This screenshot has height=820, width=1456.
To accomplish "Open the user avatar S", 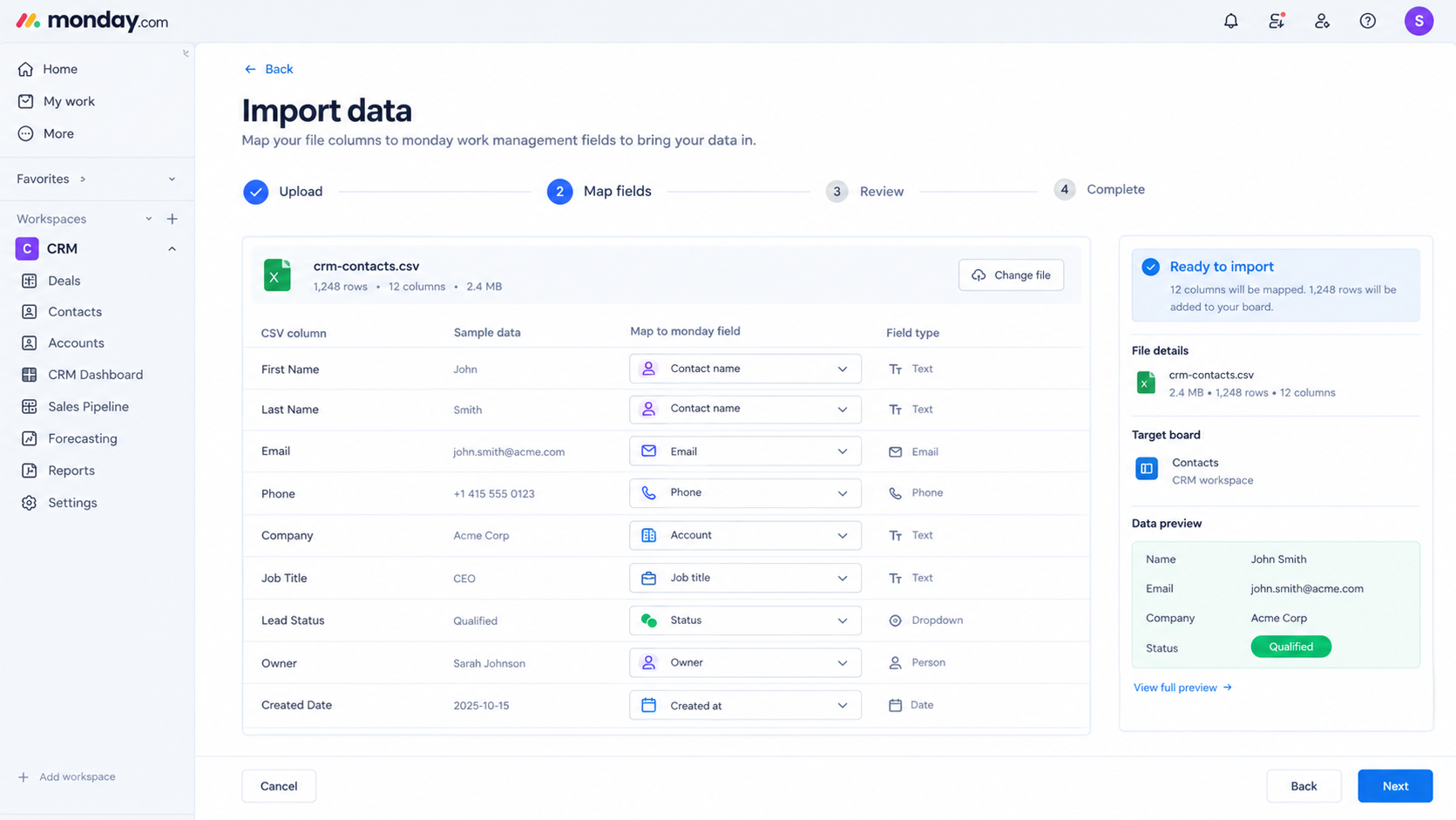I will (1419, 21).
